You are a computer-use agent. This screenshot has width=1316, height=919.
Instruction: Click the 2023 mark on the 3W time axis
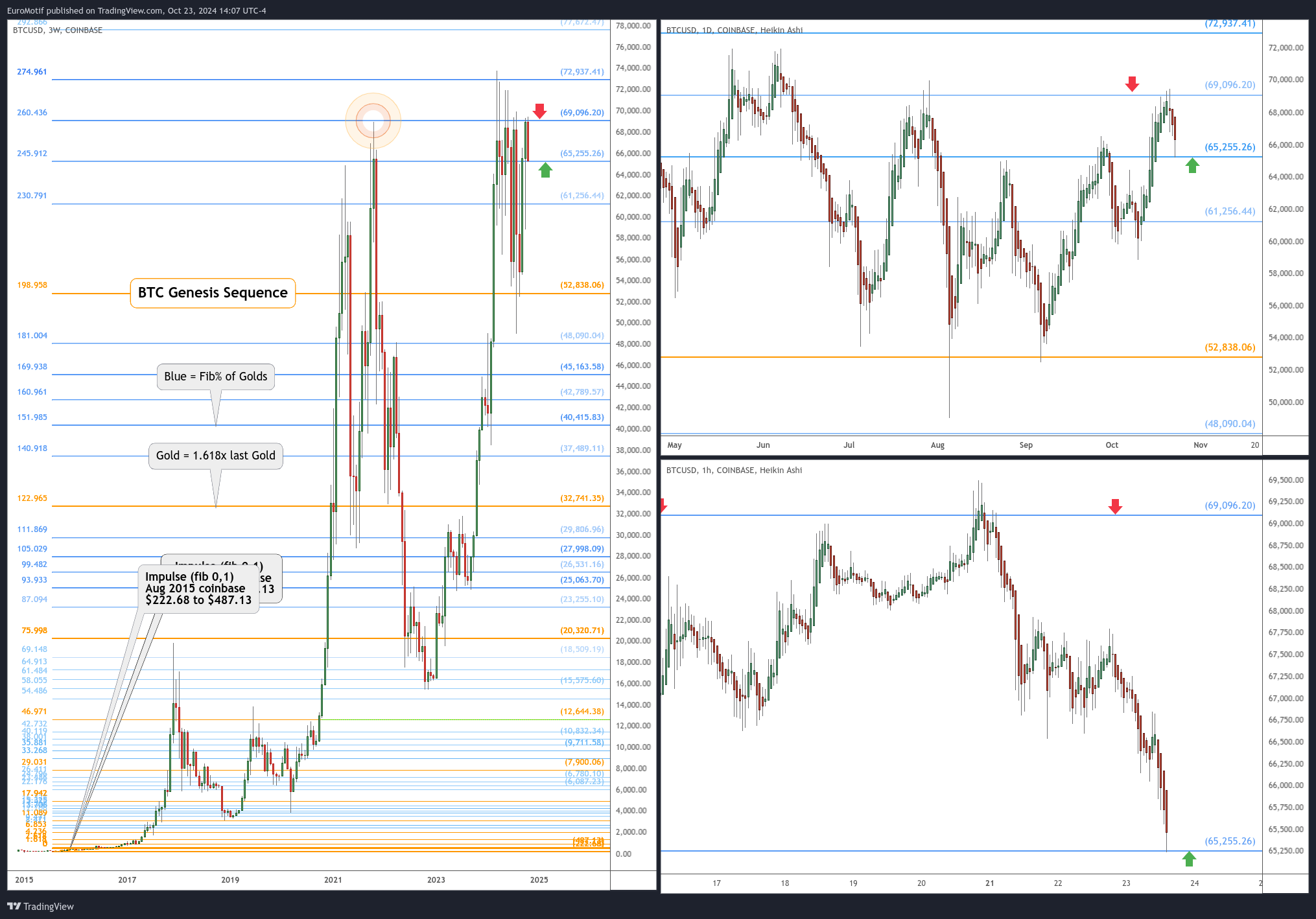pos(436,880)
